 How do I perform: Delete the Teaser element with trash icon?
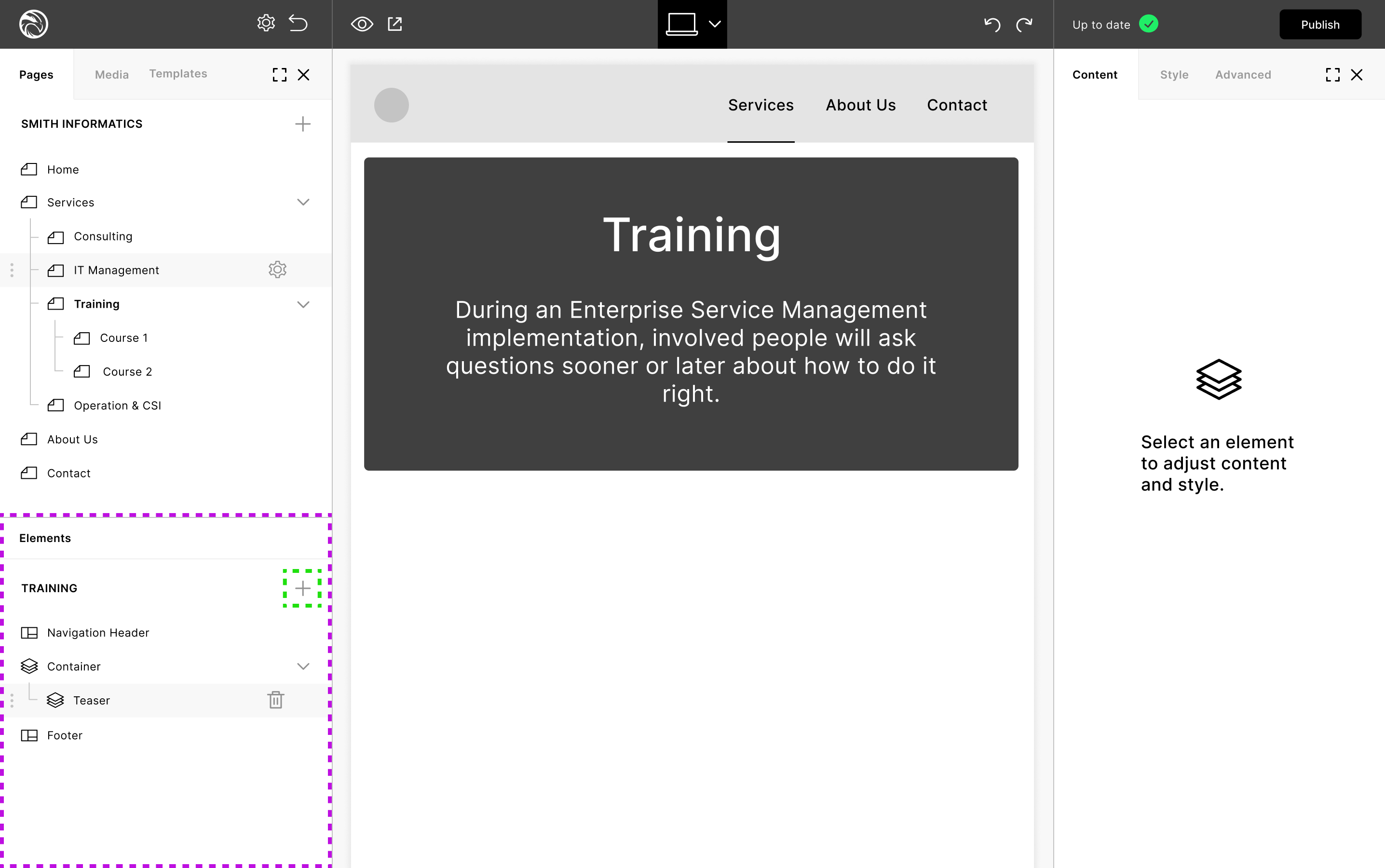275,700
